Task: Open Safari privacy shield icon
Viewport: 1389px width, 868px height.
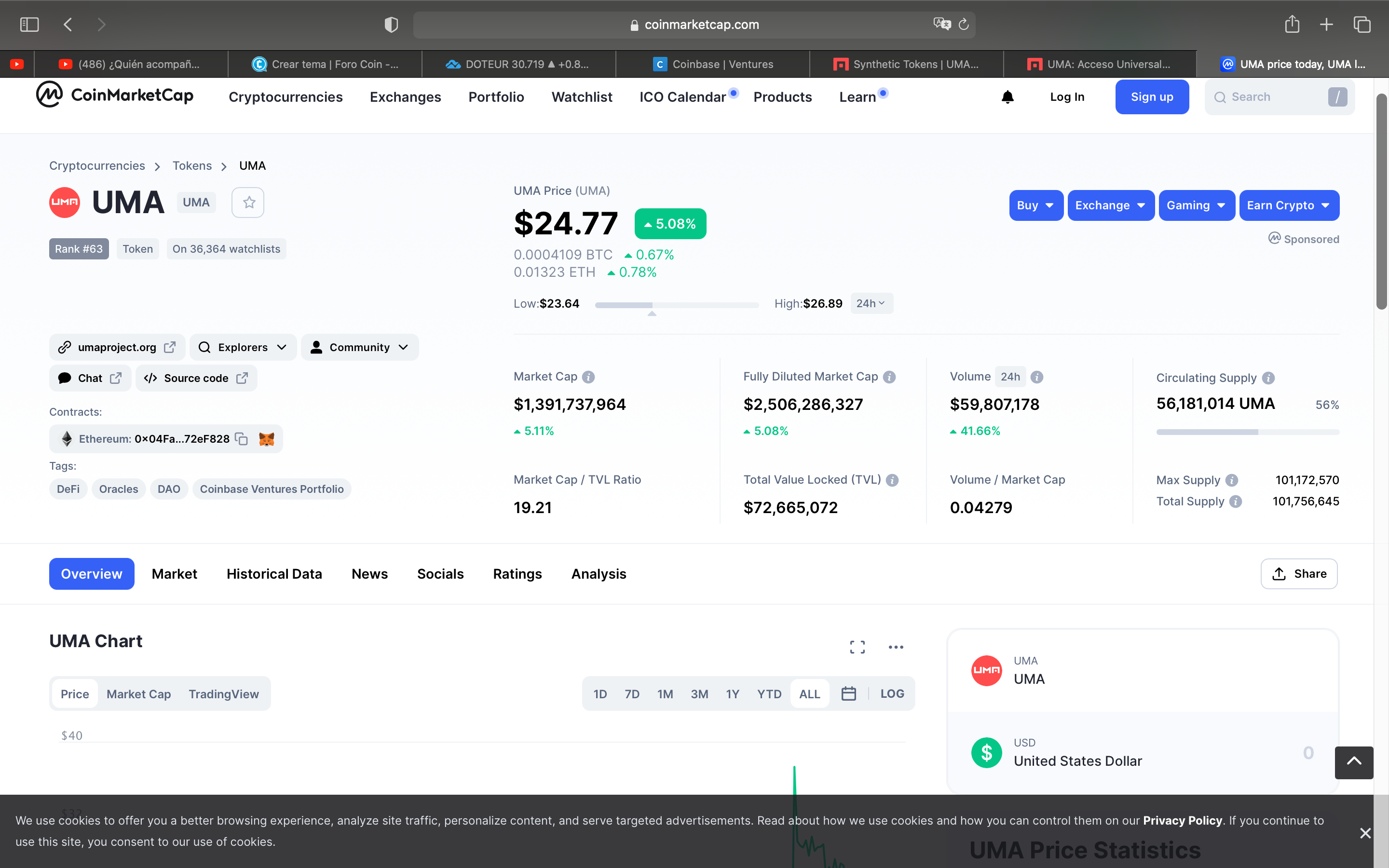Action: click(x=392, y=25)
